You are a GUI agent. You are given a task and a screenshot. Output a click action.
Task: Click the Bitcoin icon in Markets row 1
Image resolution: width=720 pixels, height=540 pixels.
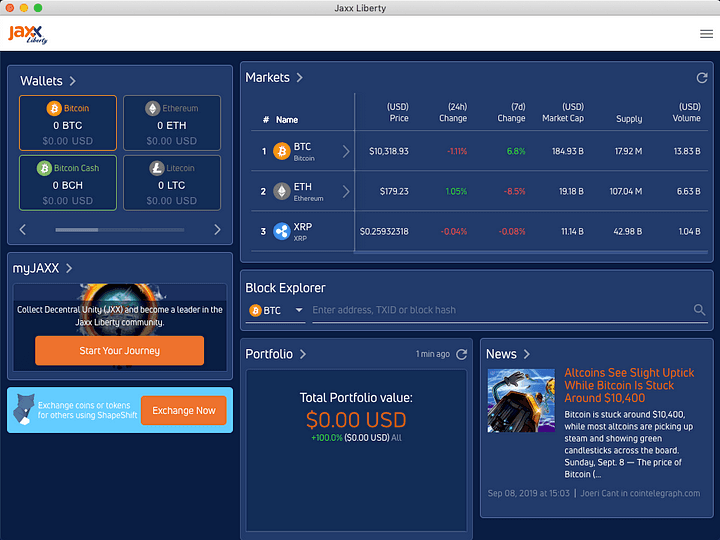tap(281, 151)
